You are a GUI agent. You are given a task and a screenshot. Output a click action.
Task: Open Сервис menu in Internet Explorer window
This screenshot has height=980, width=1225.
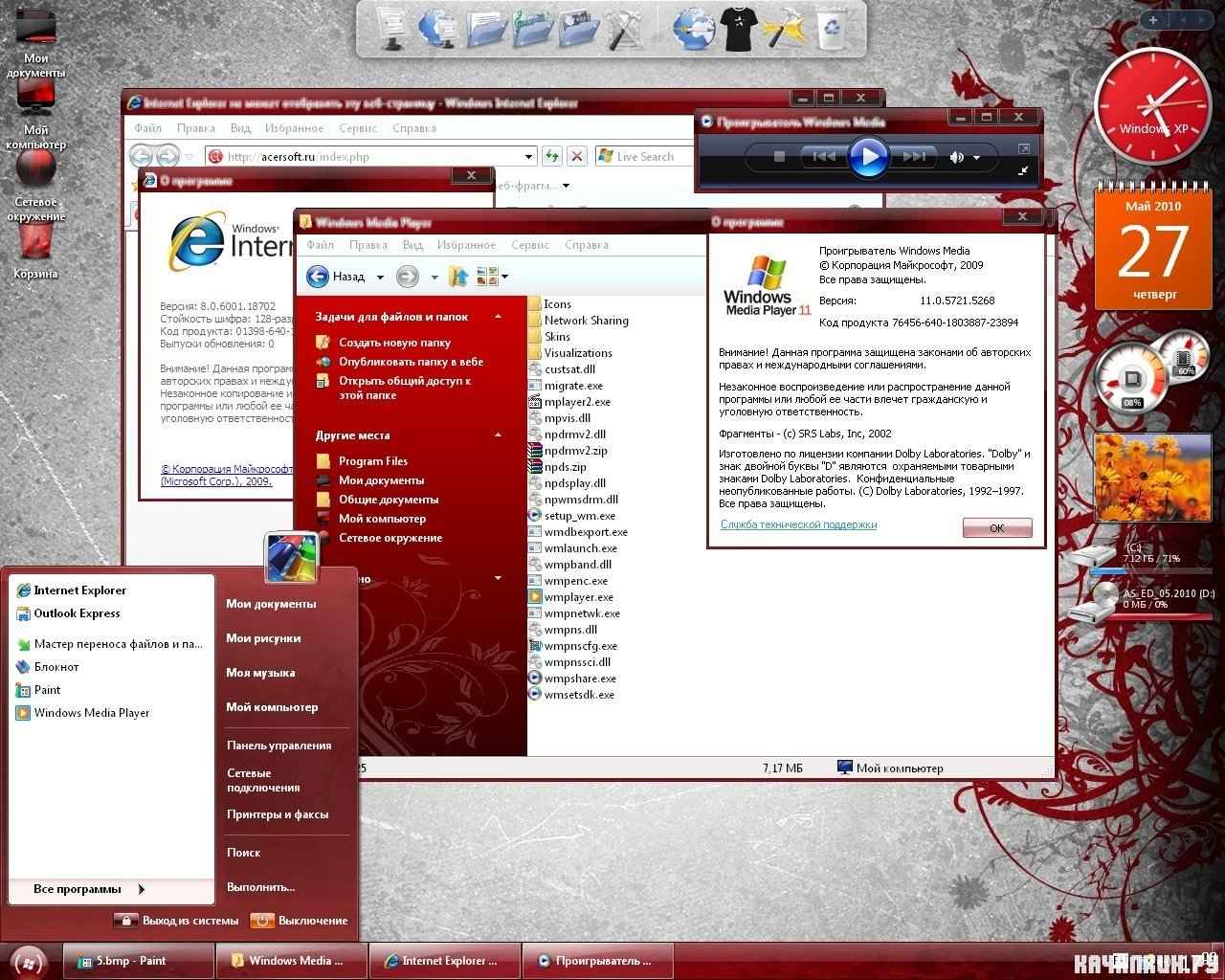coord(358,128)
